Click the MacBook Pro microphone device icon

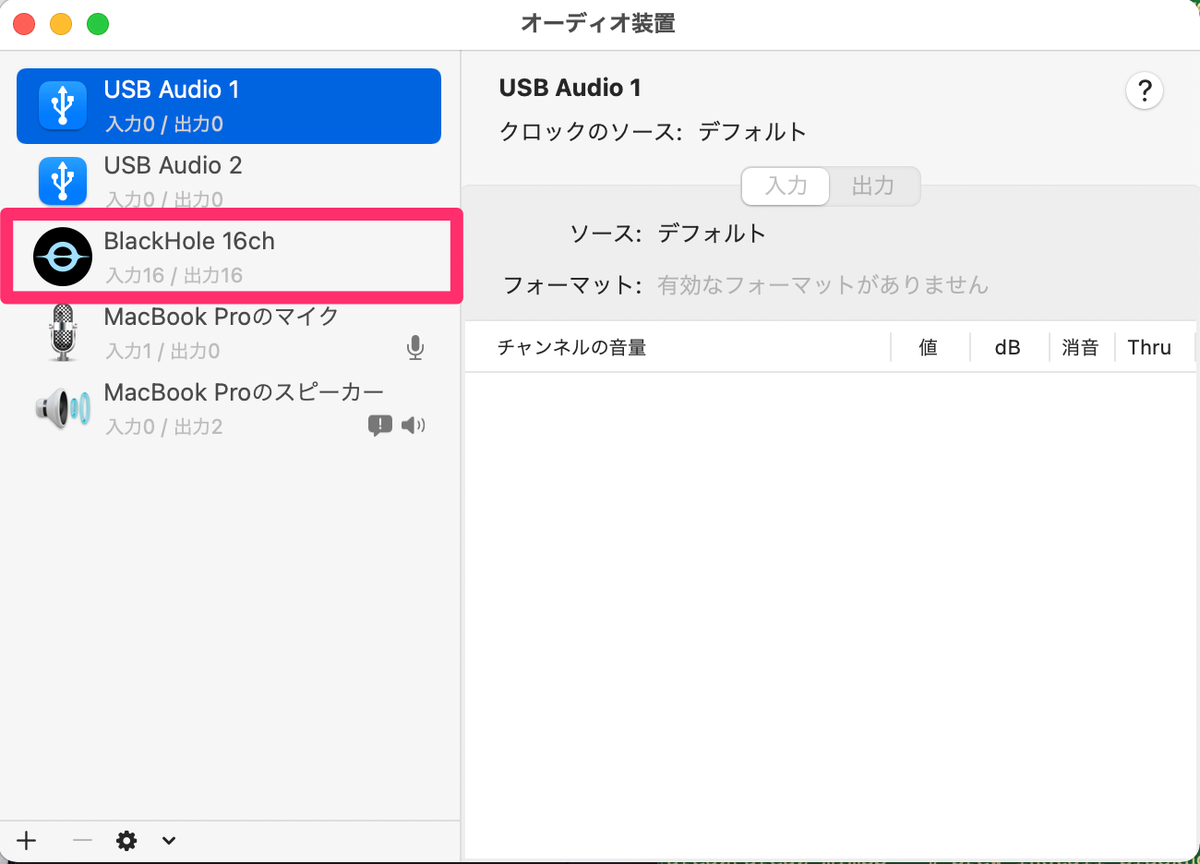click(x=63, y=333)
